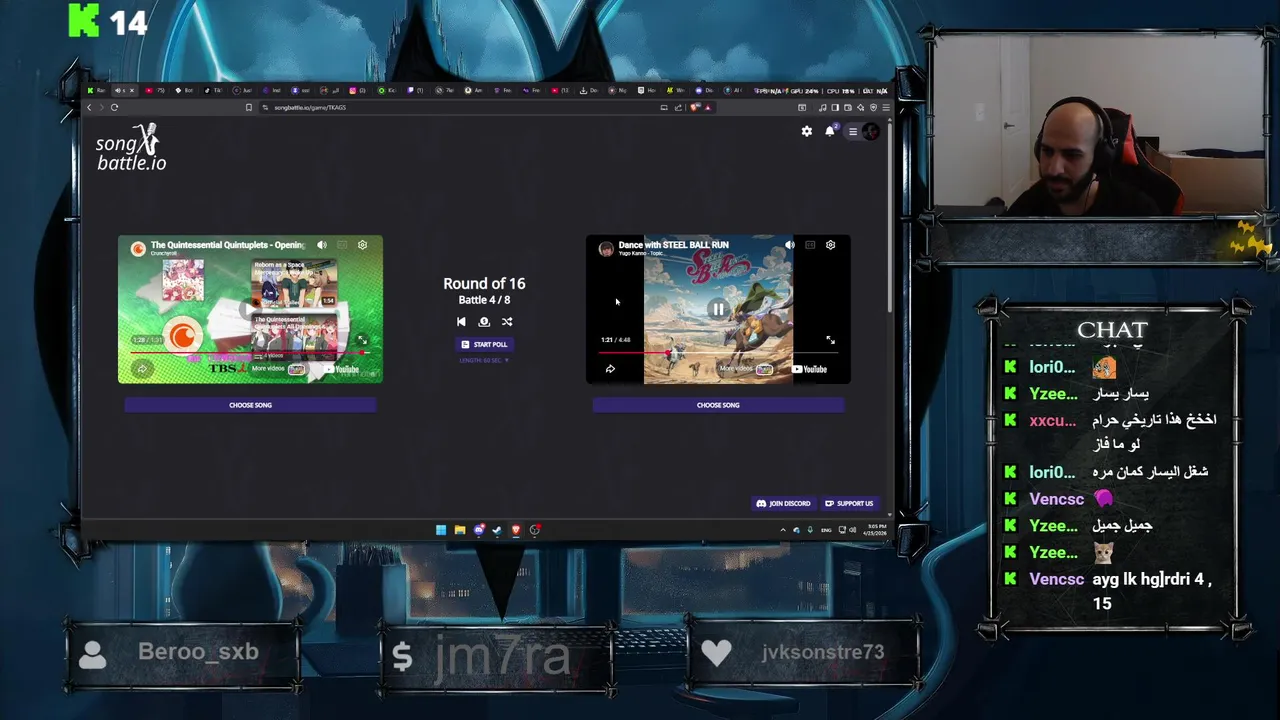Open Windows Start menu

point(441,530)
